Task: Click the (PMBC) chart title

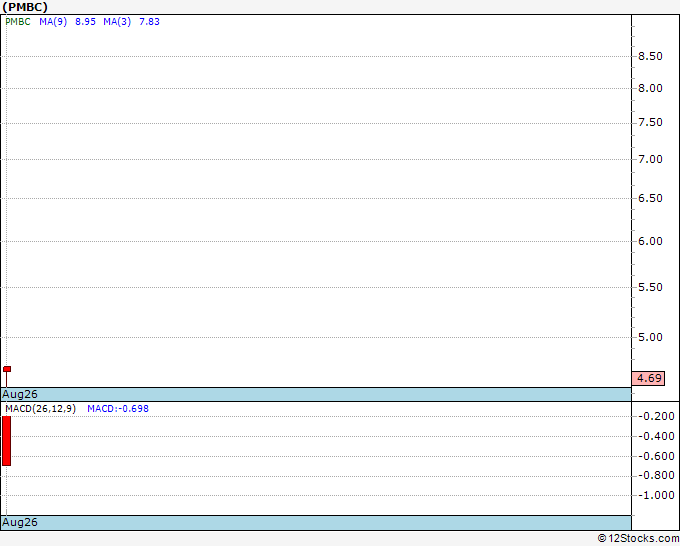Action: 25,7
